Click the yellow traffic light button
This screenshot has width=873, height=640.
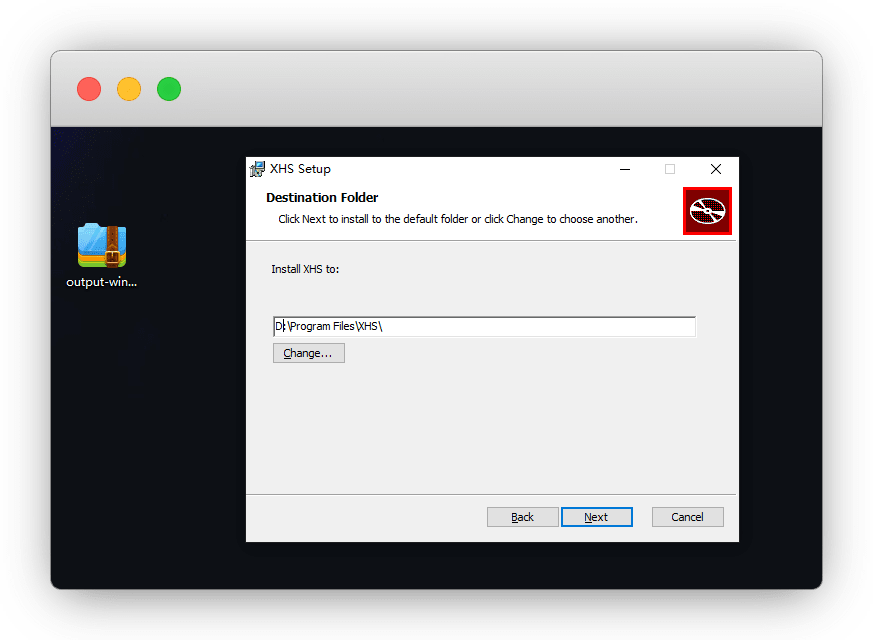(x=129, y=89)
